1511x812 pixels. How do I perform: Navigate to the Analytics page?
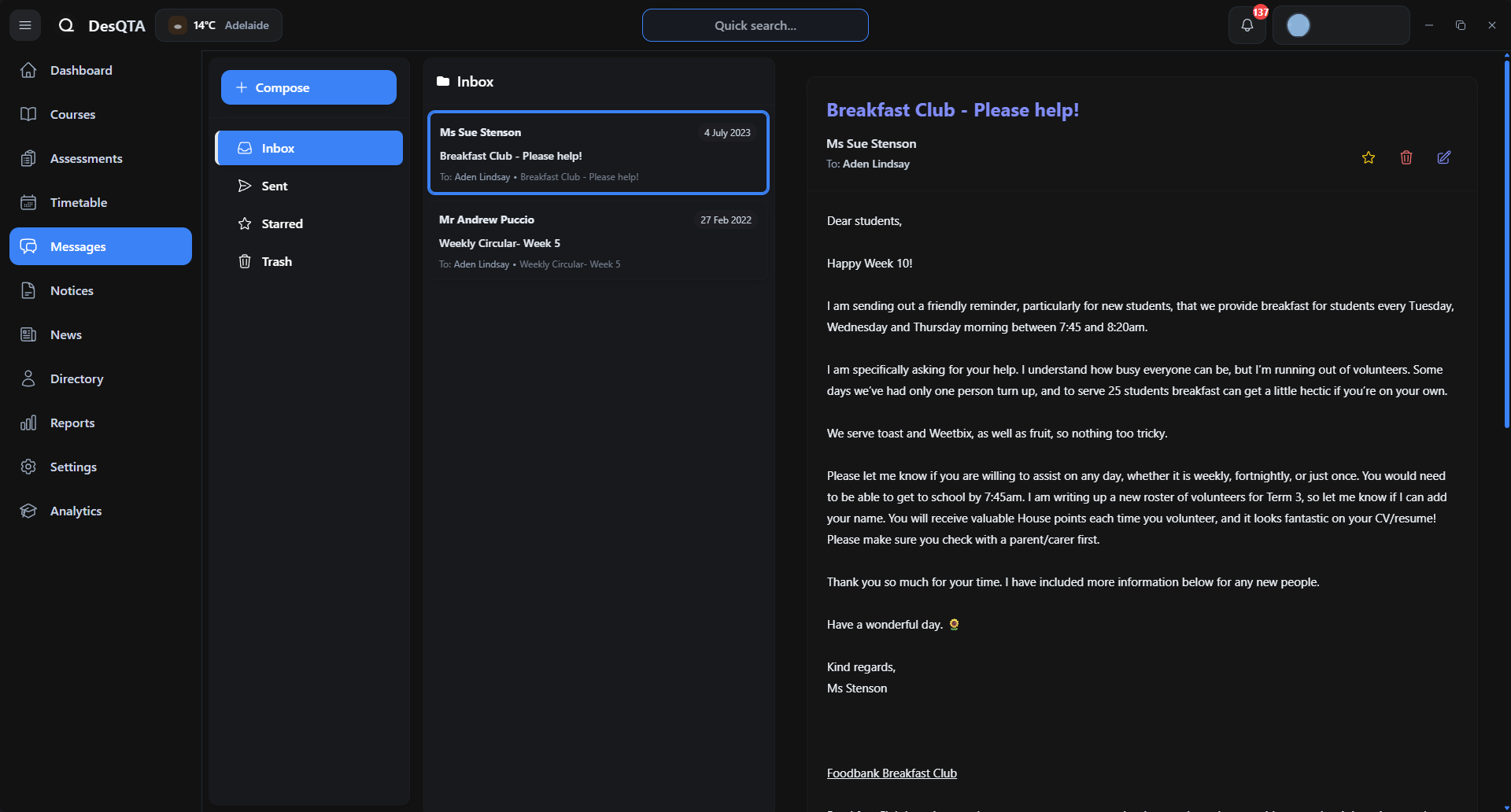click(76, 511)
